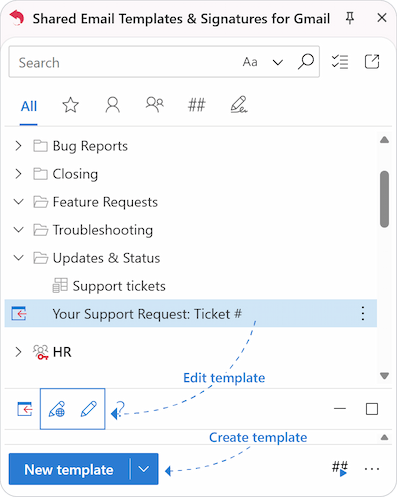Maximize the preview pane square icon

coord(372,409)
